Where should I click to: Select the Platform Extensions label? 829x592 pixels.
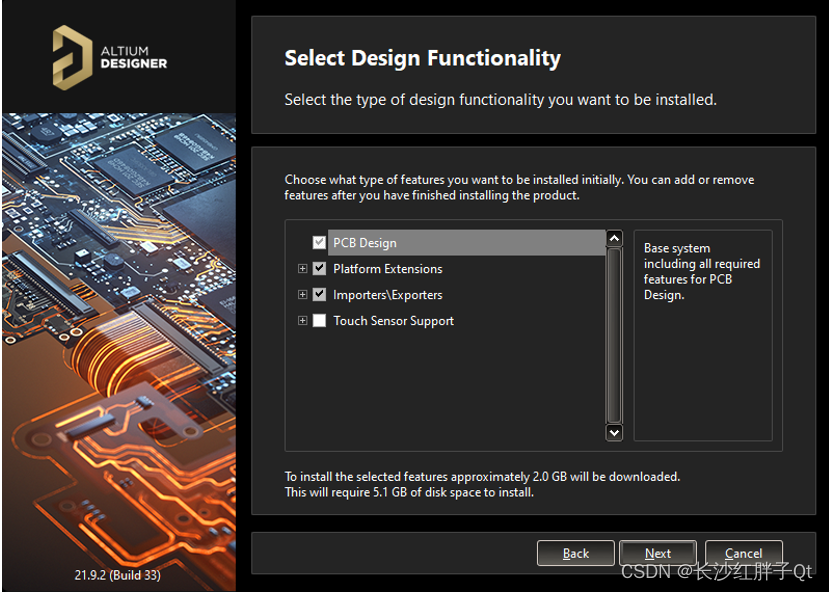pos(387,269)
